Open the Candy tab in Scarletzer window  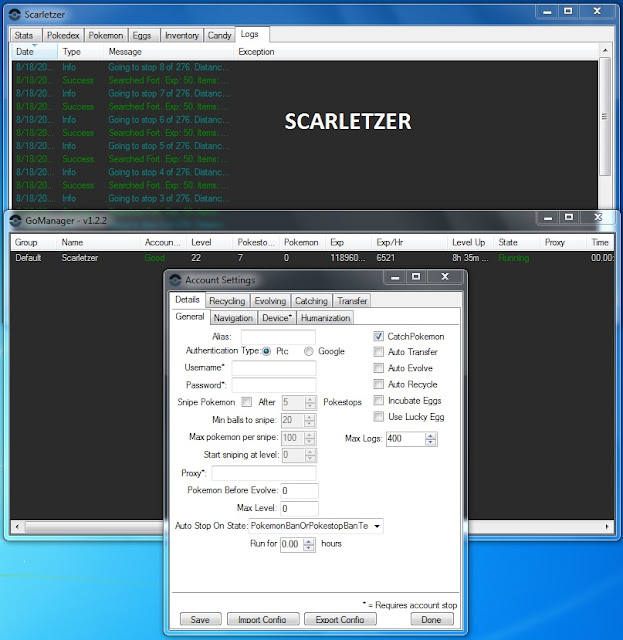point(219,36)
